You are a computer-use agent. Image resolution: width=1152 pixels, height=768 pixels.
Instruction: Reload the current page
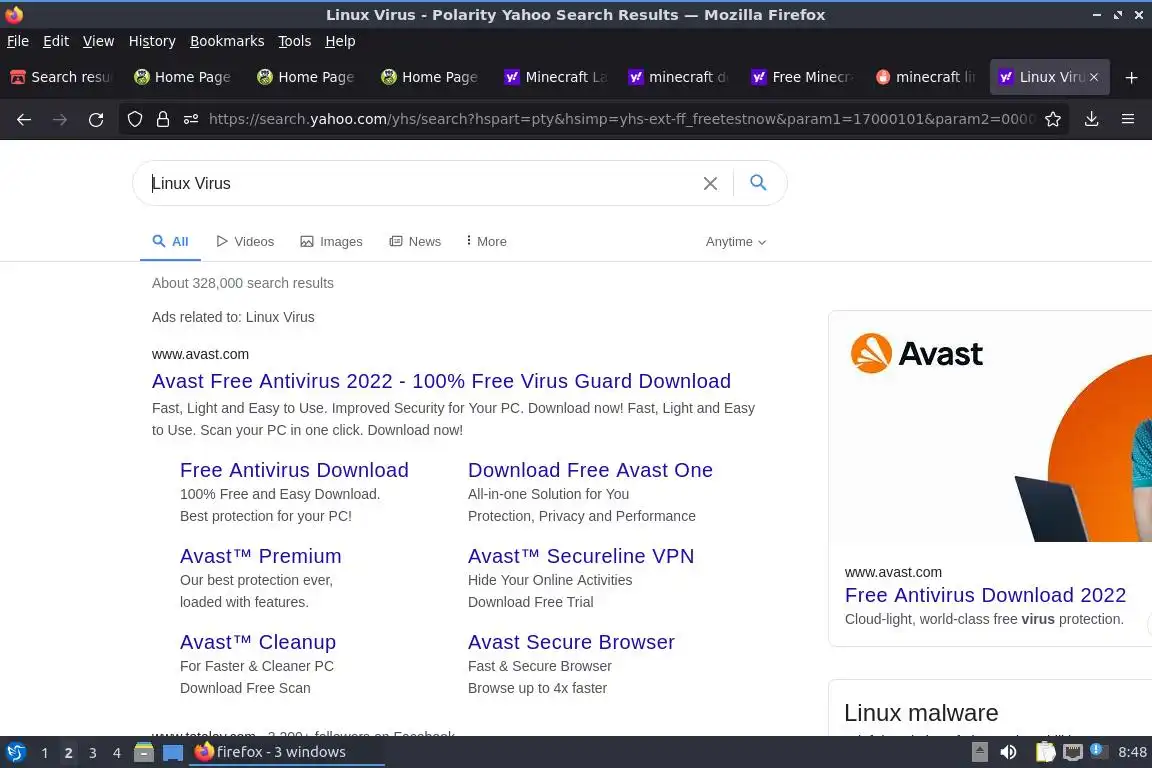(x=96, y=119)
